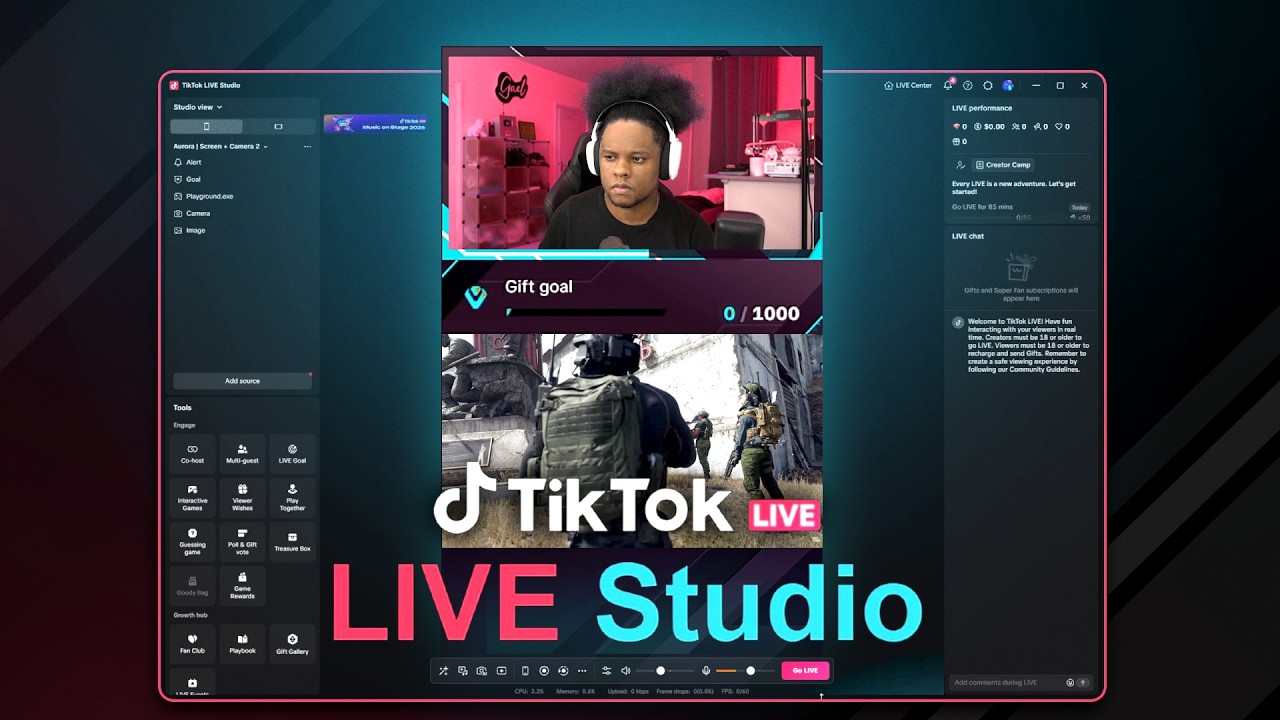
Task: Click the phone icon in bottom toolbar
Action: tap(525, 671)
